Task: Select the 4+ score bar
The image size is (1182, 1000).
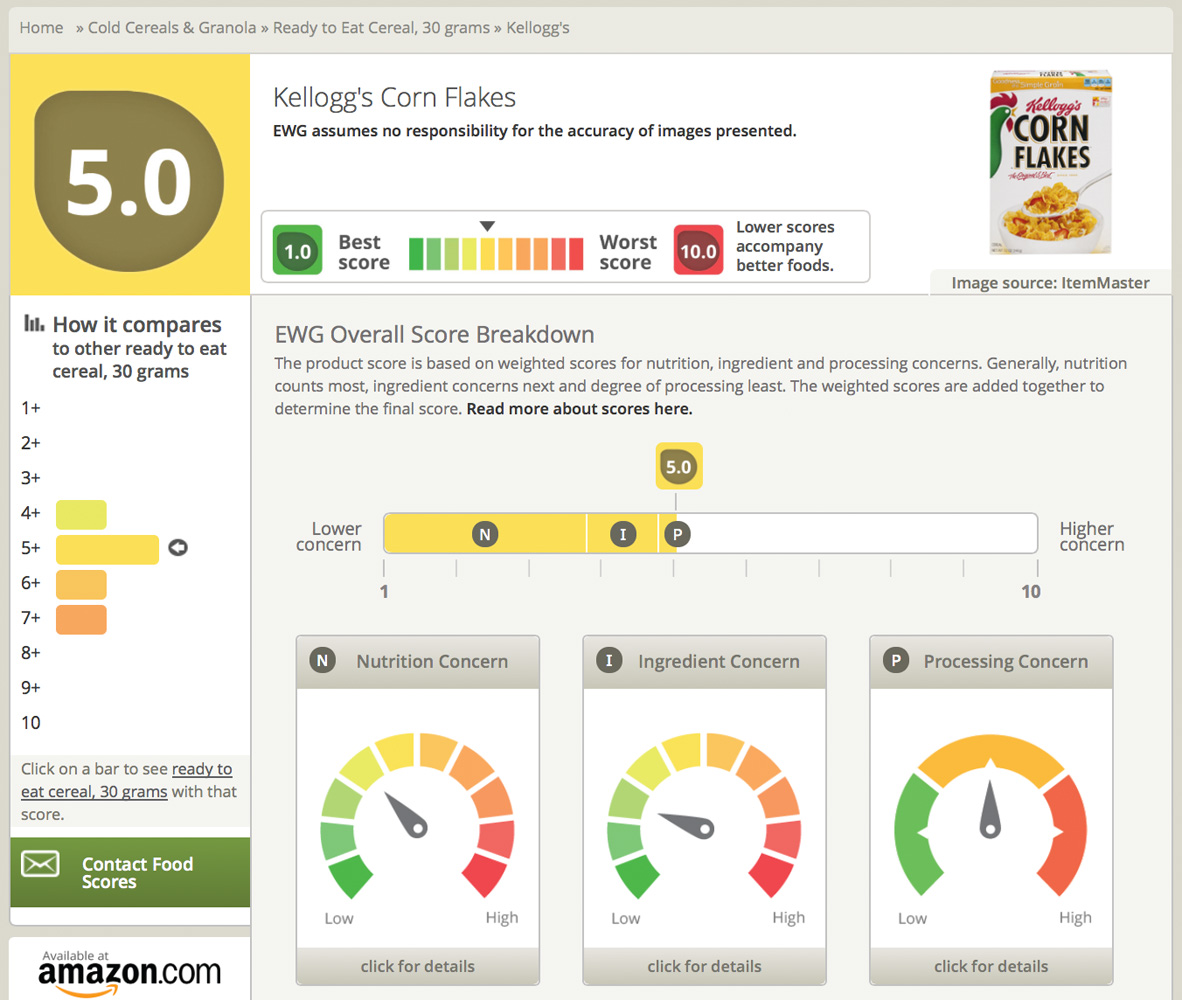Action: tap(81, 514)
